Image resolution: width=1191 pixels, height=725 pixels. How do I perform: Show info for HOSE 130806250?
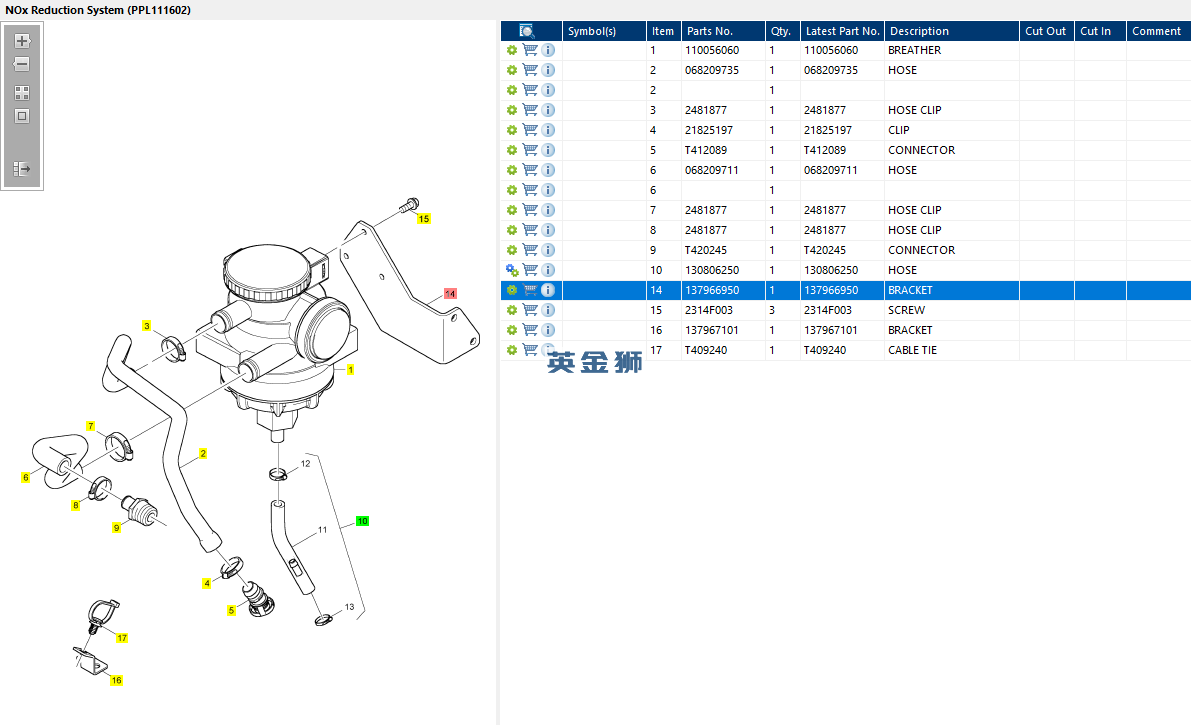(x=548, y=270)
